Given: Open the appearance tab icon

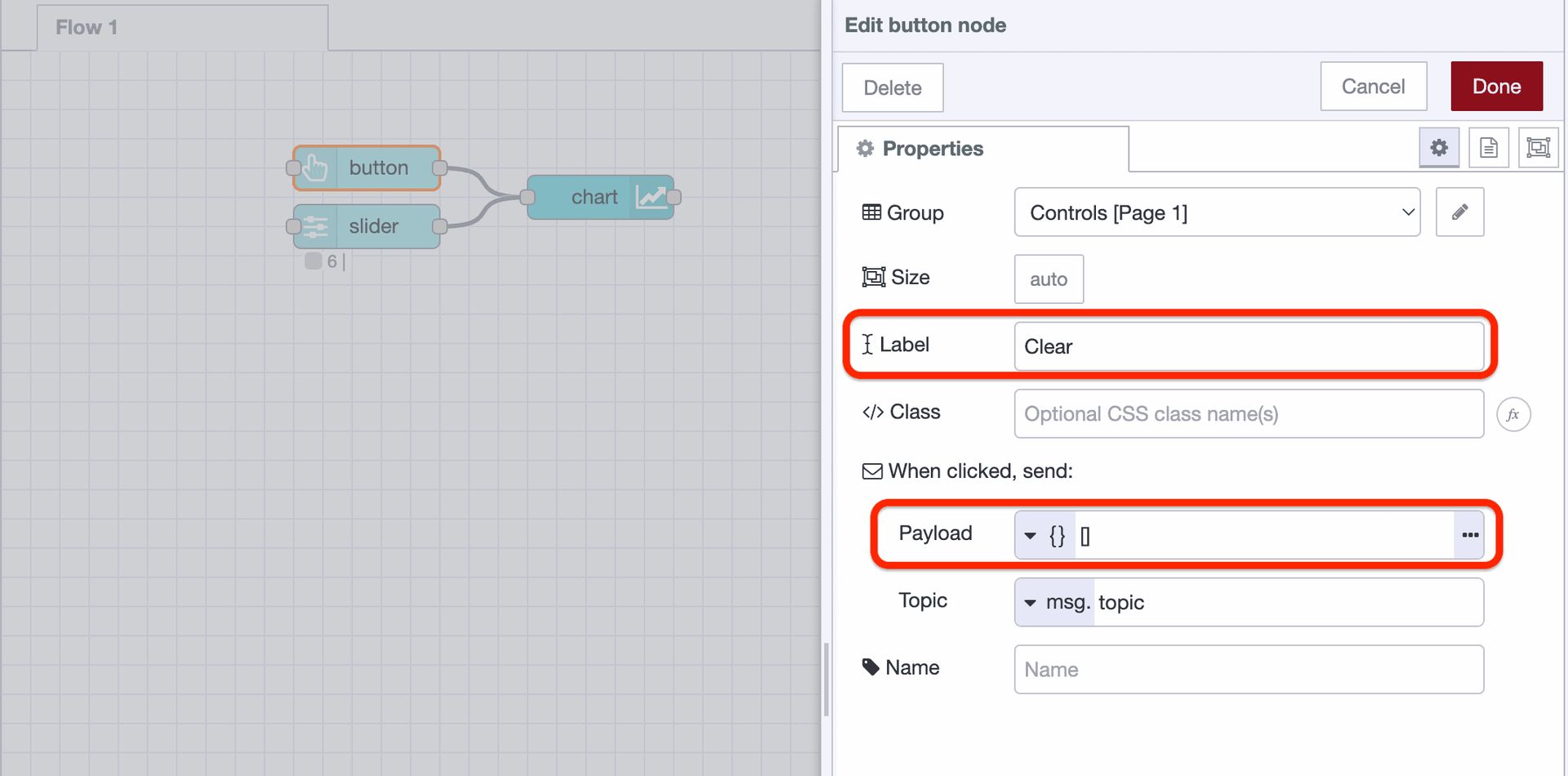Looking at the screenshot, I should click(1538, 148).
